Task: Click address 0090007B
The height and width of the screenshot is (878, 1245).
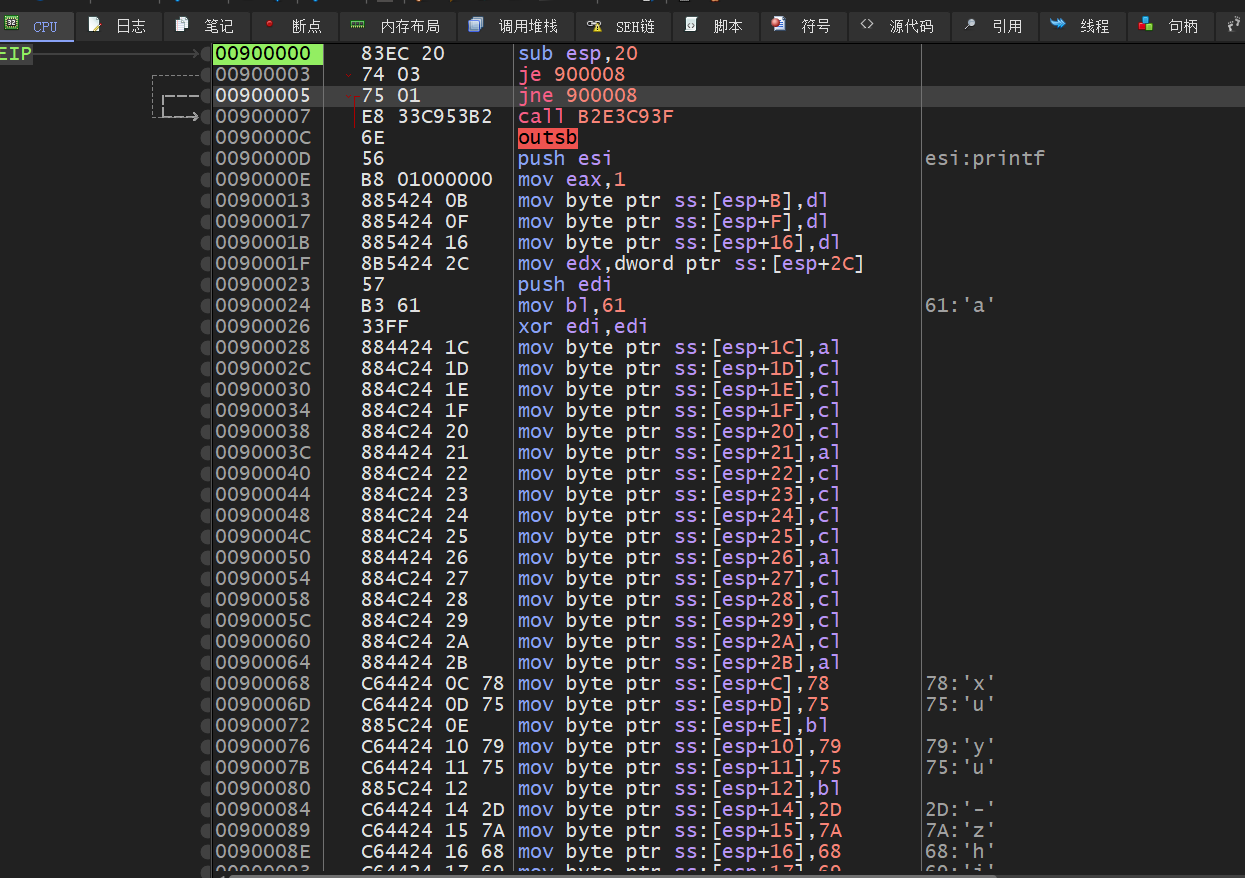Action: click(263, 767)
